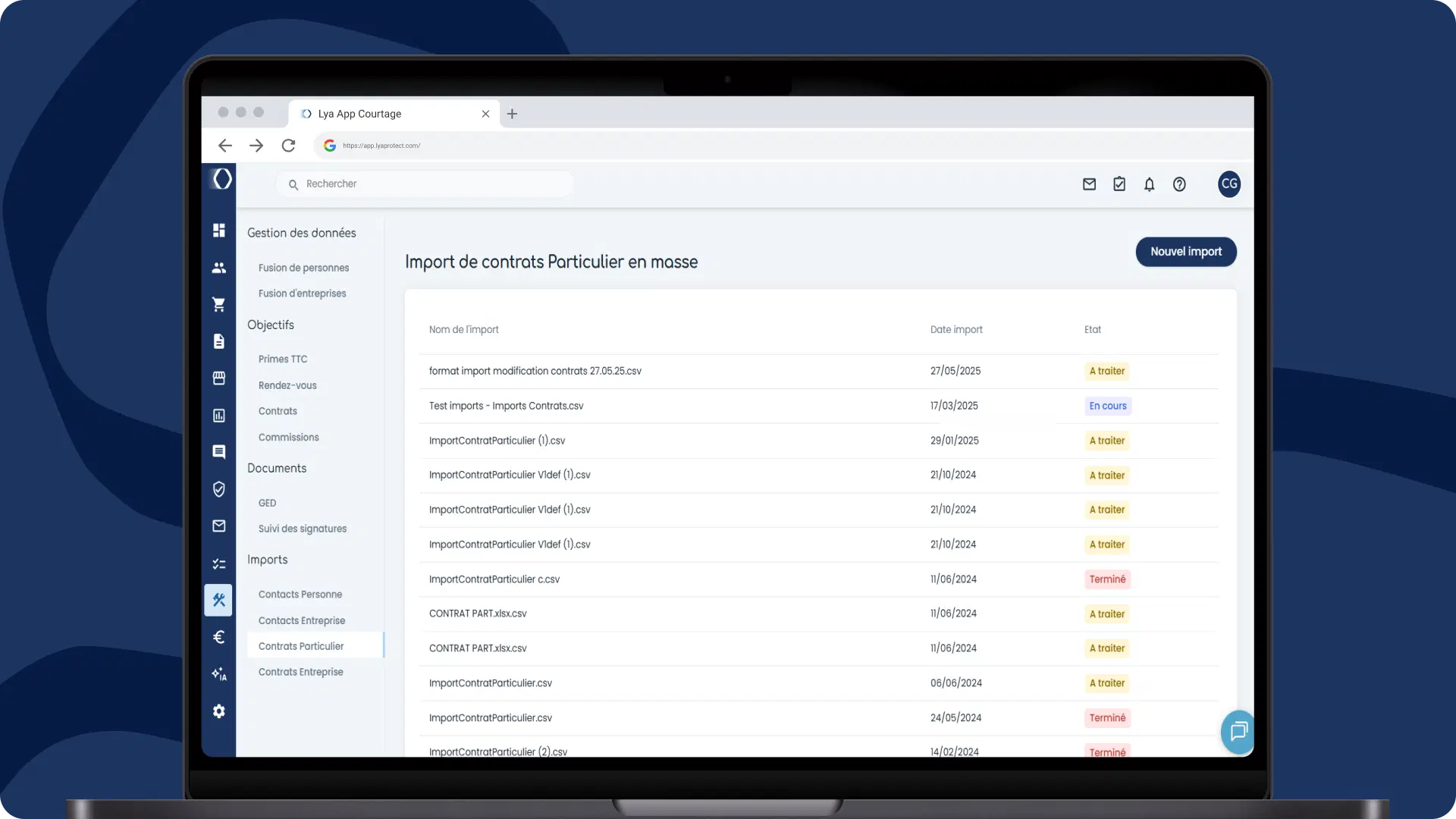This screenshot has height=819, width=1456.
Task: Open 'ImportContratParticulier (1).csv' row
Action: click(819, 441)
